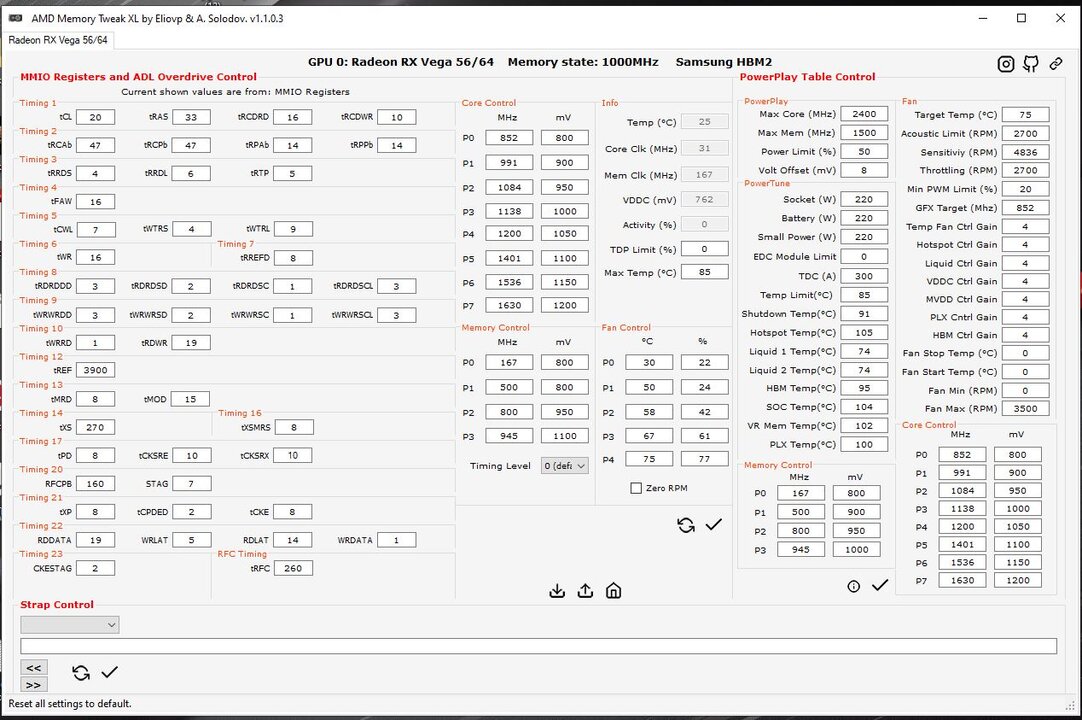Click the tRCDRD timing value field

(x=293, y=117)
